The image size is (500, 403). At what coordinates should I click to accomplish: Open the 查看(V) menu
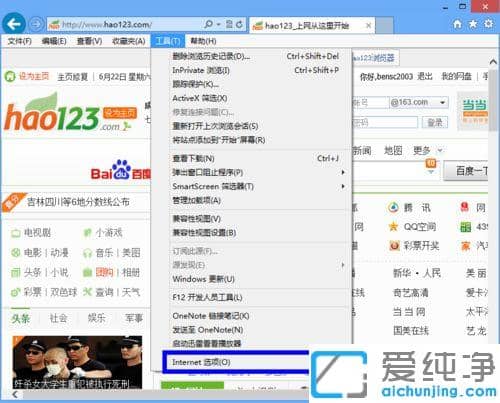click(x=89, y=41)
